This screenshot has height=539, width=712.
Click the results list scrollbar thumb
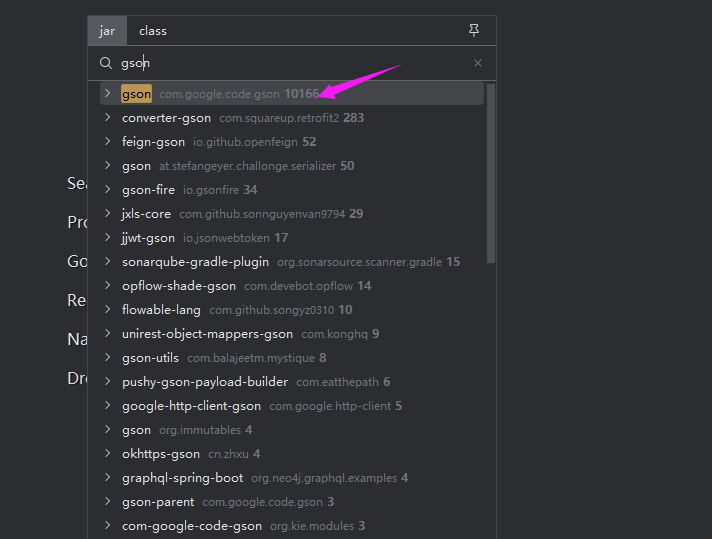coord(490,173)
